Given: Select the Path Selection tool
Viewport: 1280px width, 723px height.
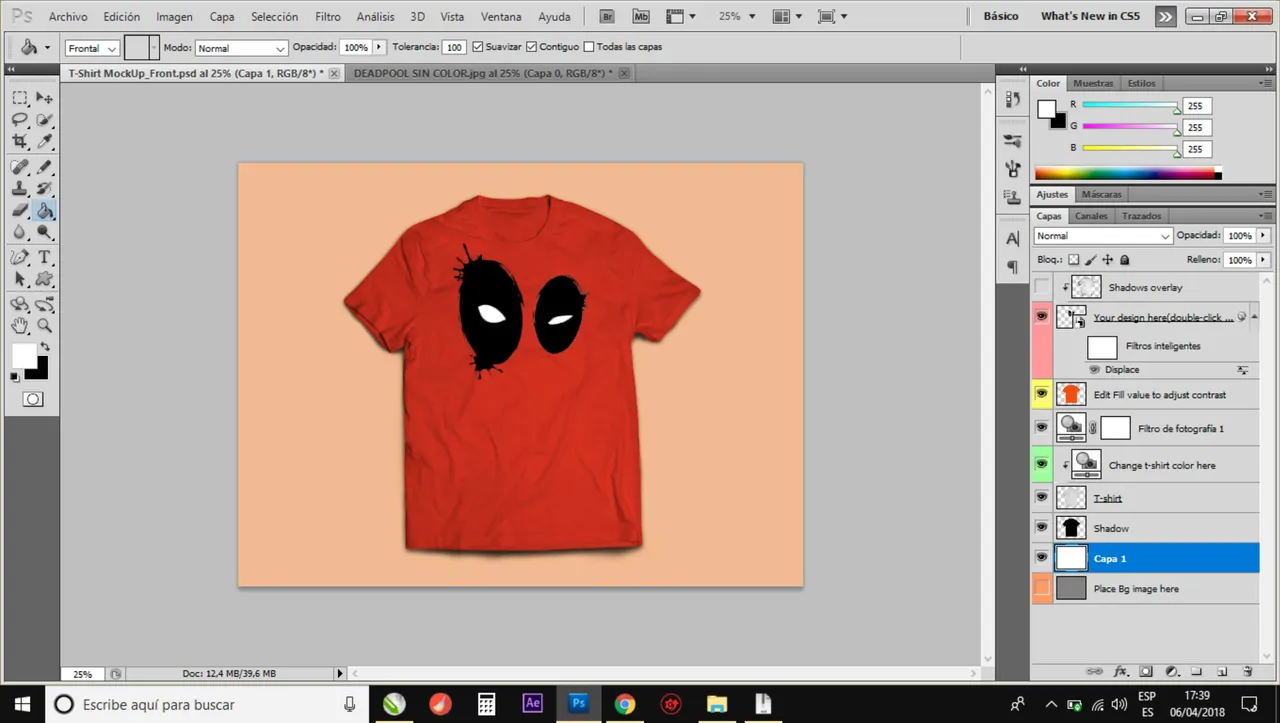Looking at the screenshot, I should pos(20,279).
